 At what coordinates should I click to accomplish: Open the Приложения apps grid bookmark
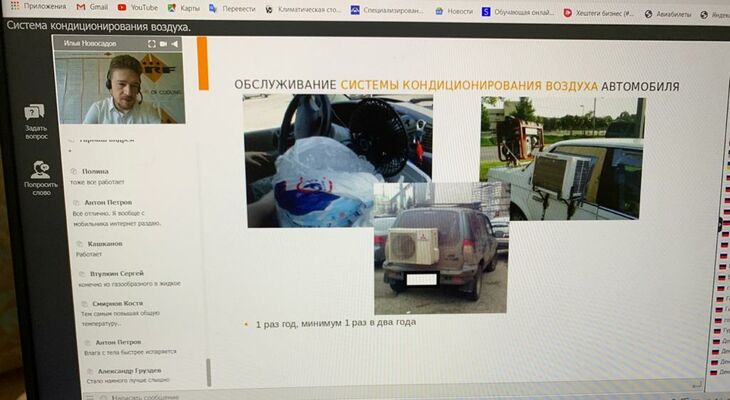pos(39,6)
